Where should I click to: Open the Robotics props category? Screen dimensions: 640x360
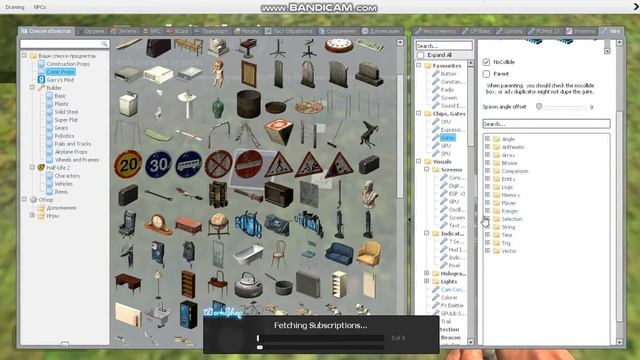pyautogui.click(x=64, y=136)
